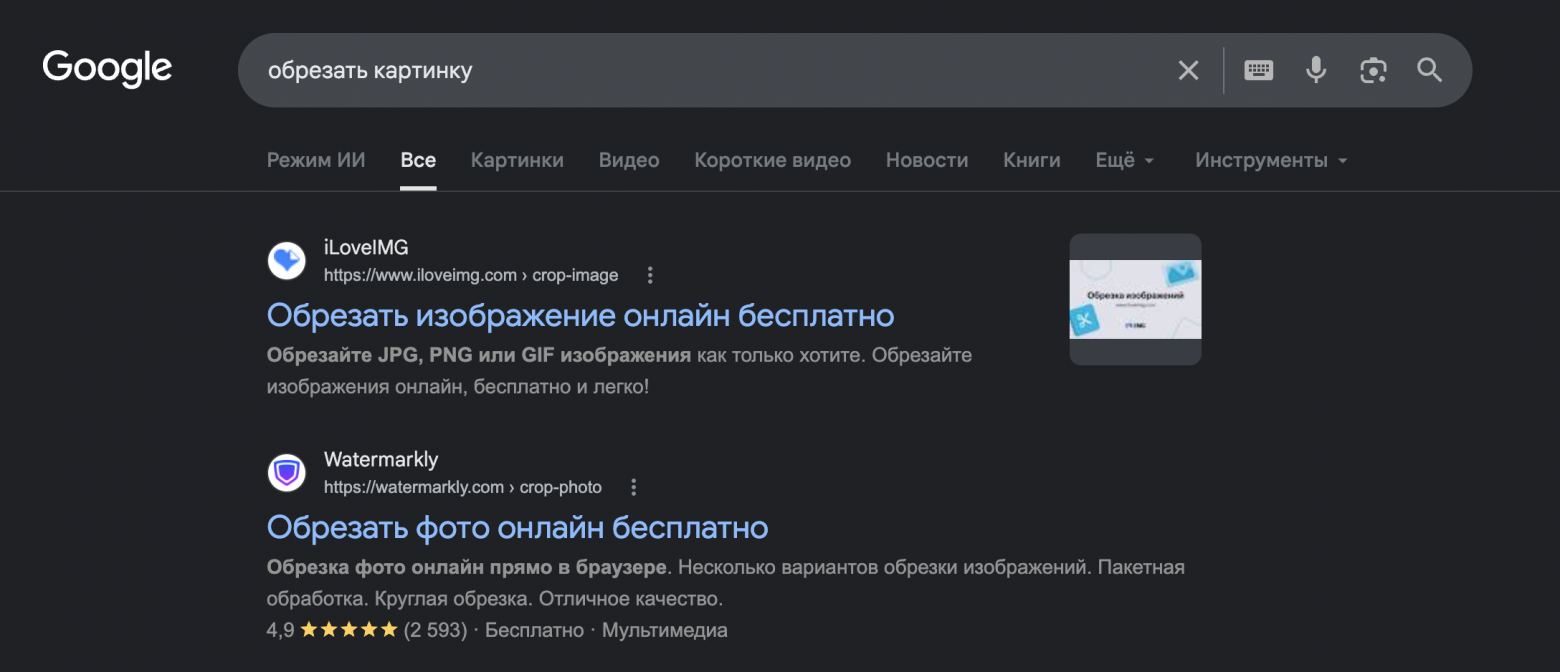This screenshot has height=672, width=1560.
Task: Clear the search query with X
Action: click(x=1188, y=70)
